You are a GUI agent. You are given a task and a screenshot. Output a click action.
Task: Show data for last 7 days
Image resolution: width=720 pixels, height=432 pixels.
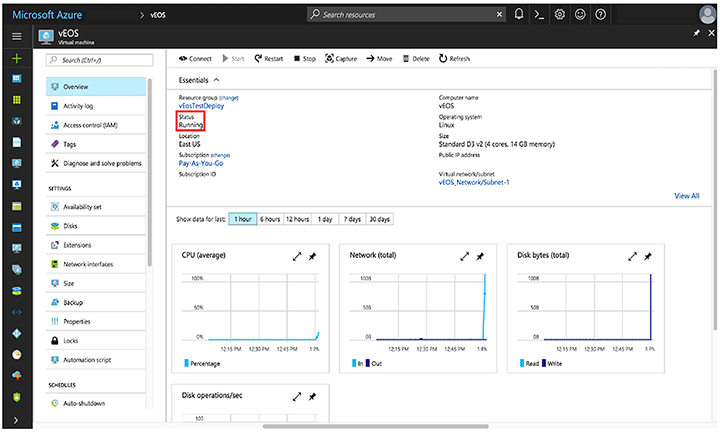[x=352, y=219]
